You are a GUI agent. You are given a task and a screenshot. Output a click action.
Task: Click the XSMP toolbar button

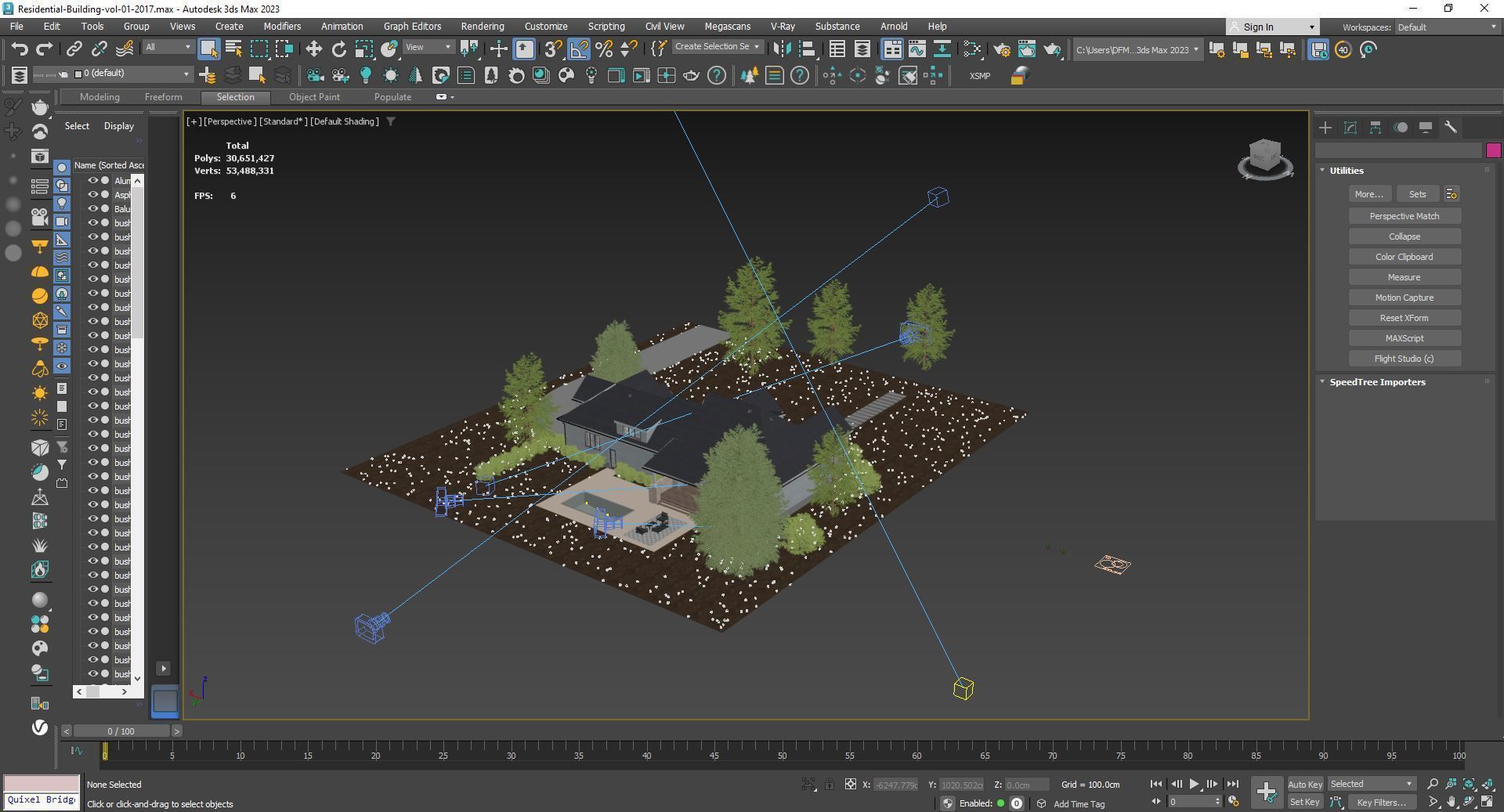point(979,76)
